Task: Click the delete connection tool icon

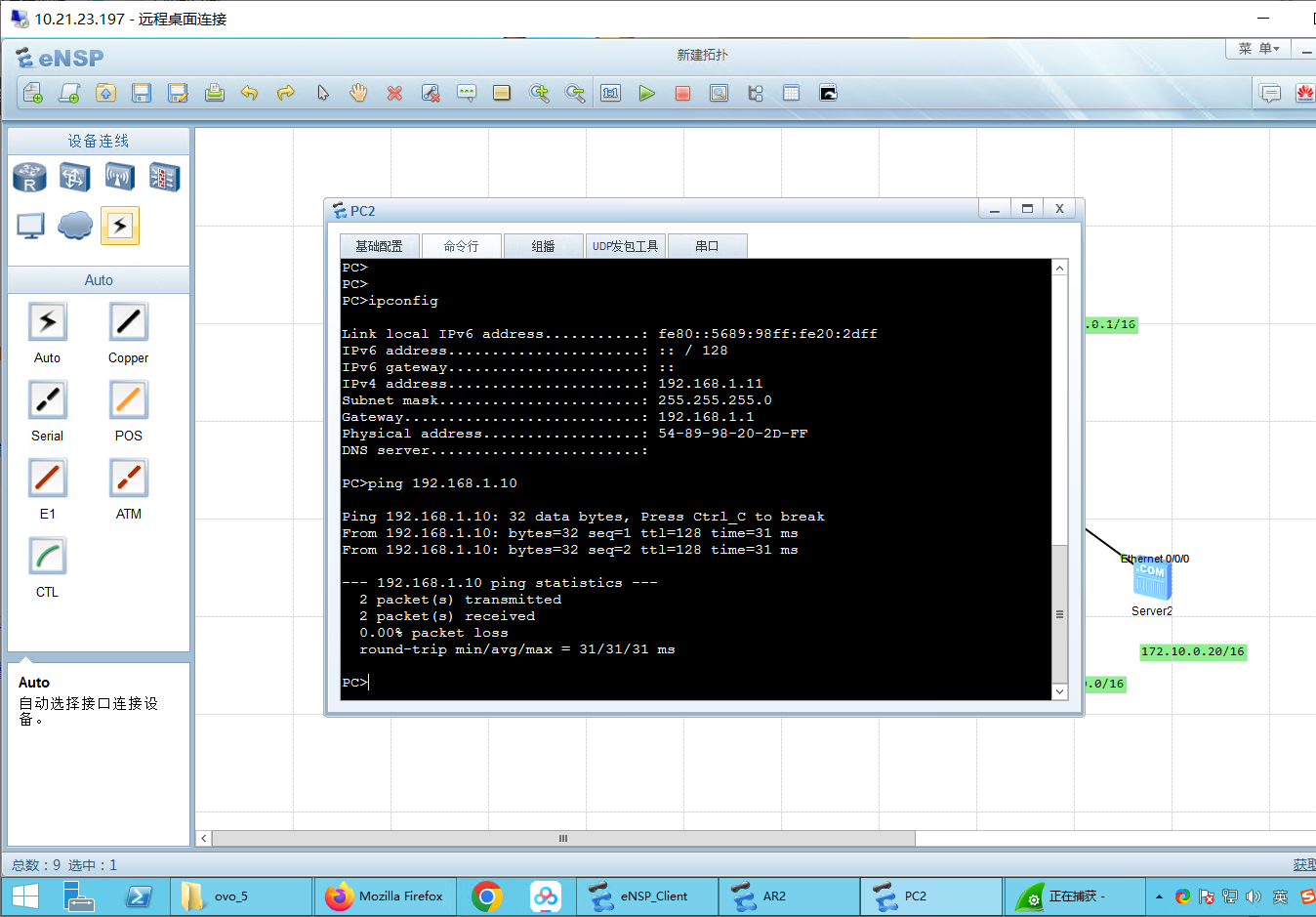Action: point(431,93)
